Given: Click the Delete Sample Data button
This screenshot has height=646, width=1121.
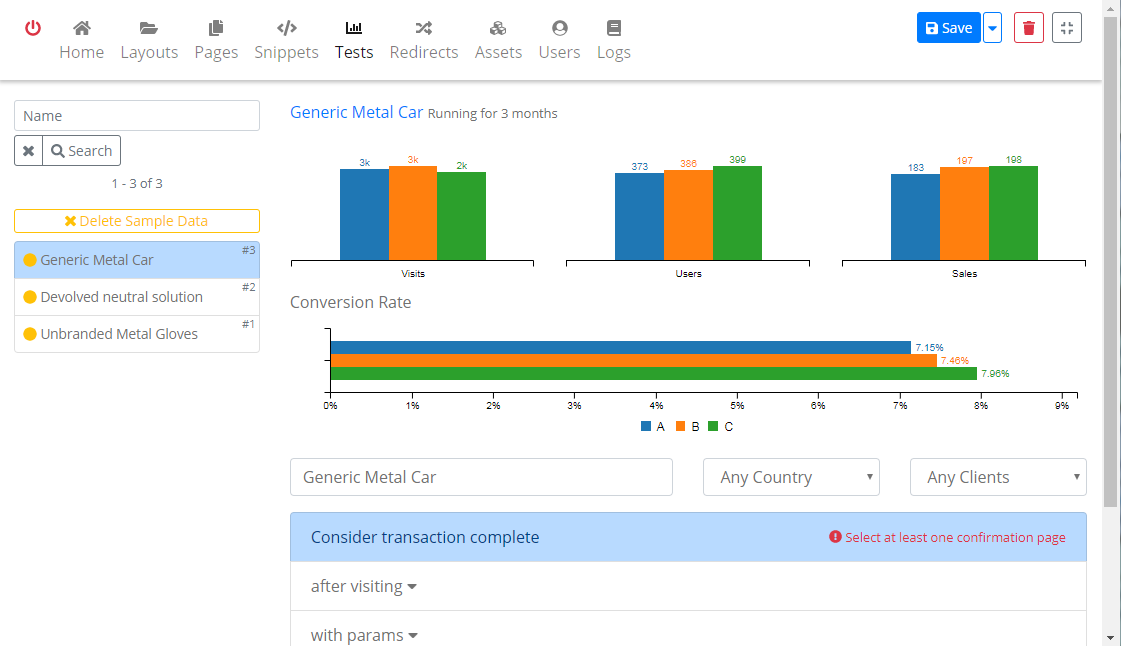Looking at the screenshot, I should pos(137,221).
